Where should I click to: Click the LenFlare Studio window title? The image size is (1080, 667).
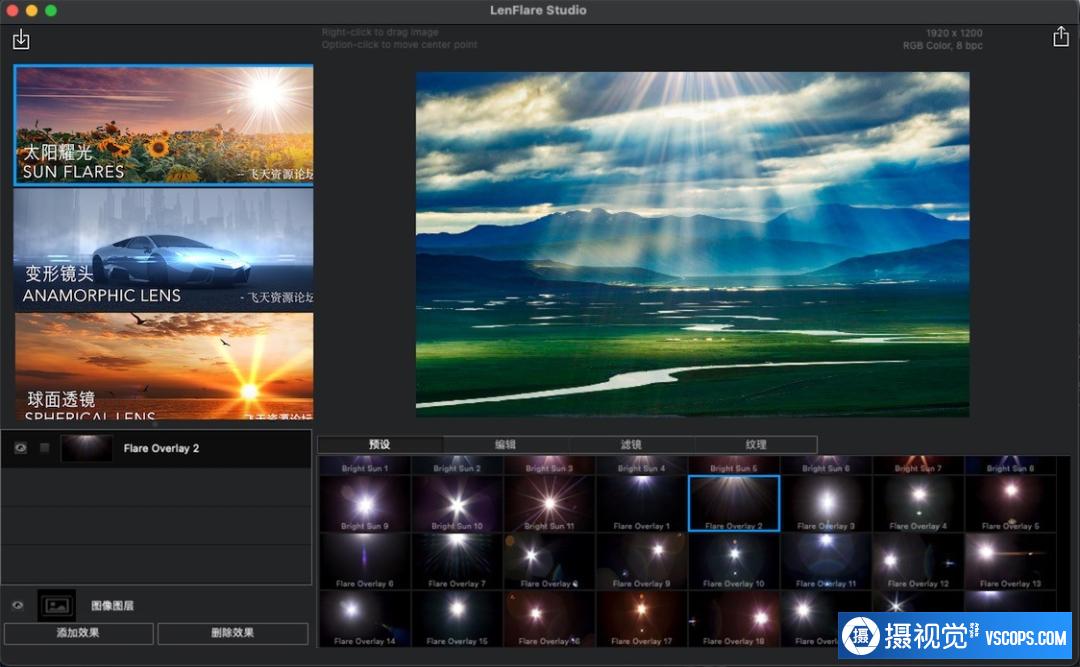[538, 10]
